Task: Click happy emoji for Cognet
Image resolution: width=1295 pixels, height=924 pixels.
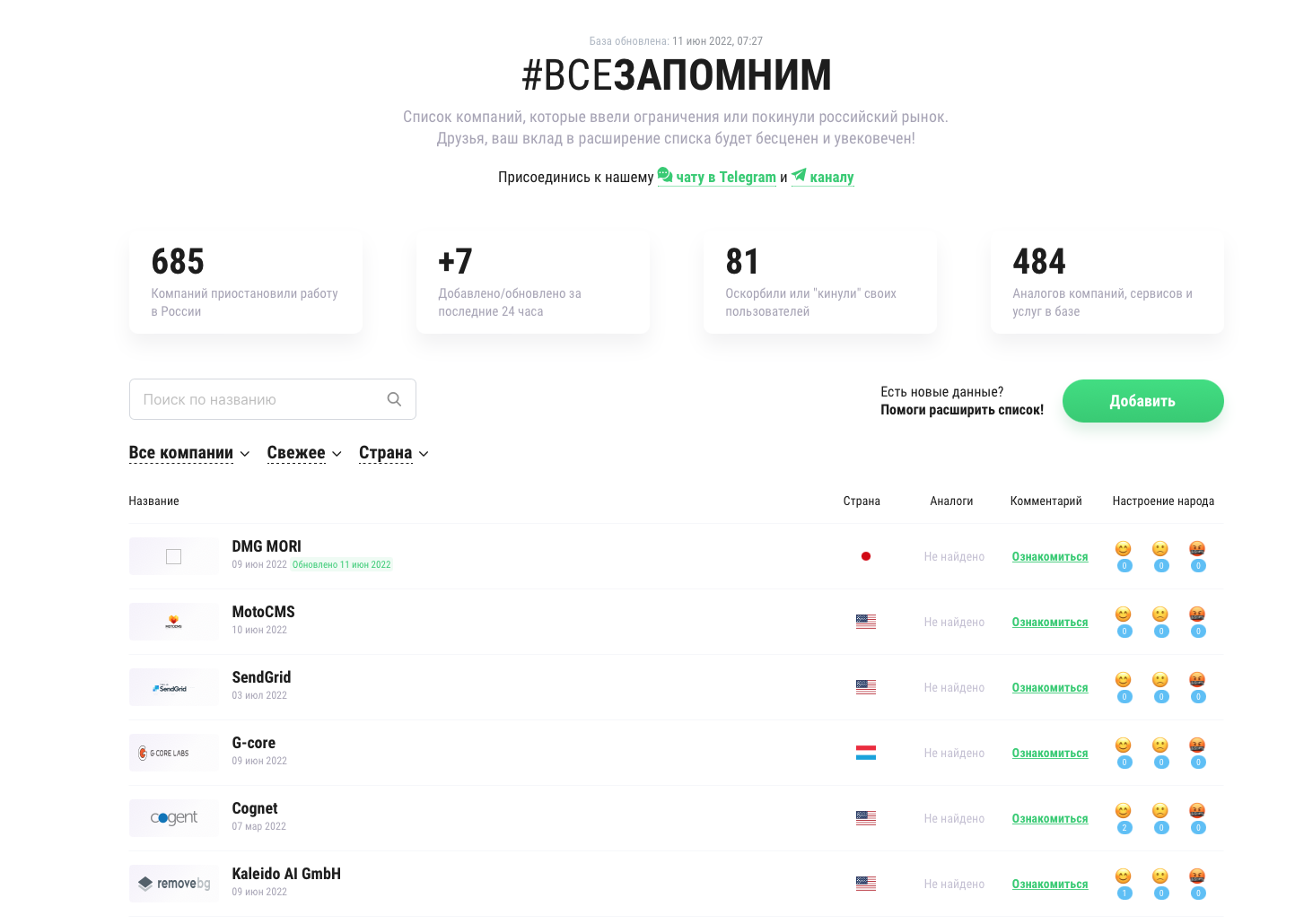Action: pos(1123,811)
